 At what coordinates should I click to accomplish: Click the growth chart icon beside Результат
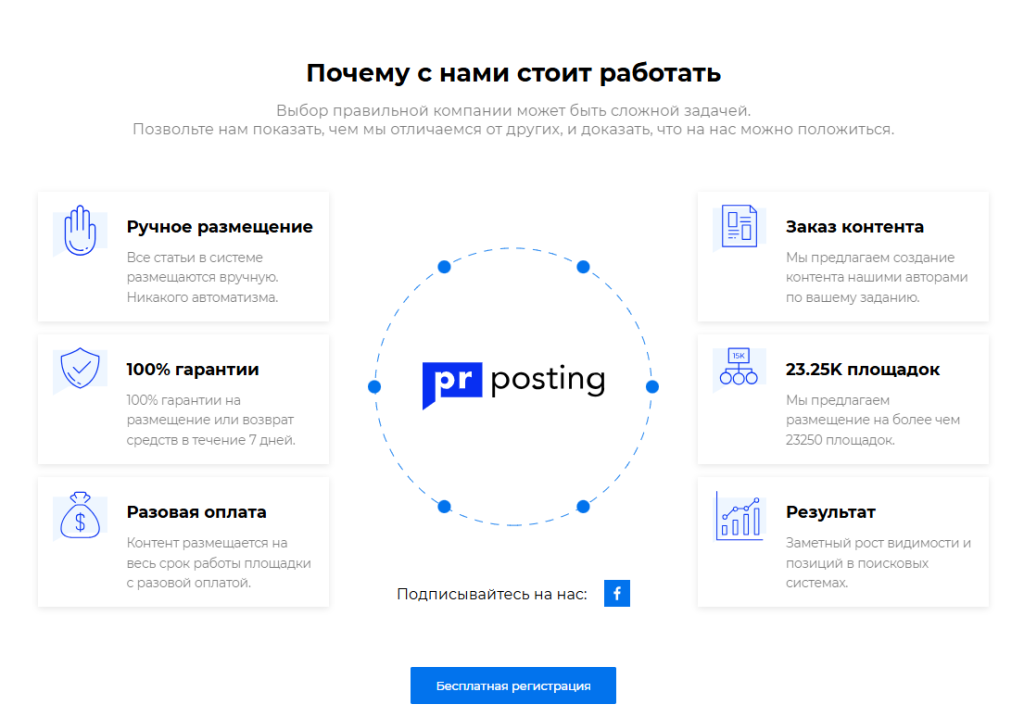[x=739, y=517]
